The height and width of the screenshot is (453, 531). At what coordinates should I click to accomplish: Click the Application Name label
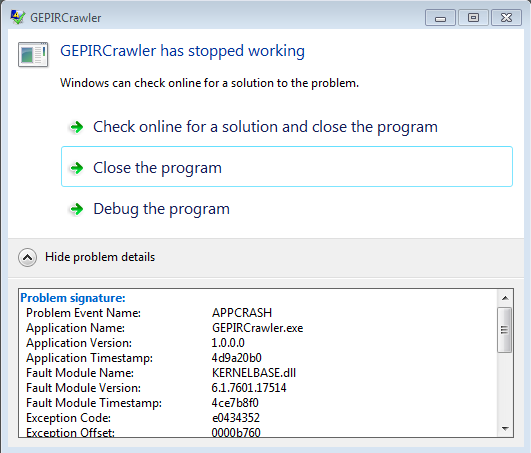[75, 328]
